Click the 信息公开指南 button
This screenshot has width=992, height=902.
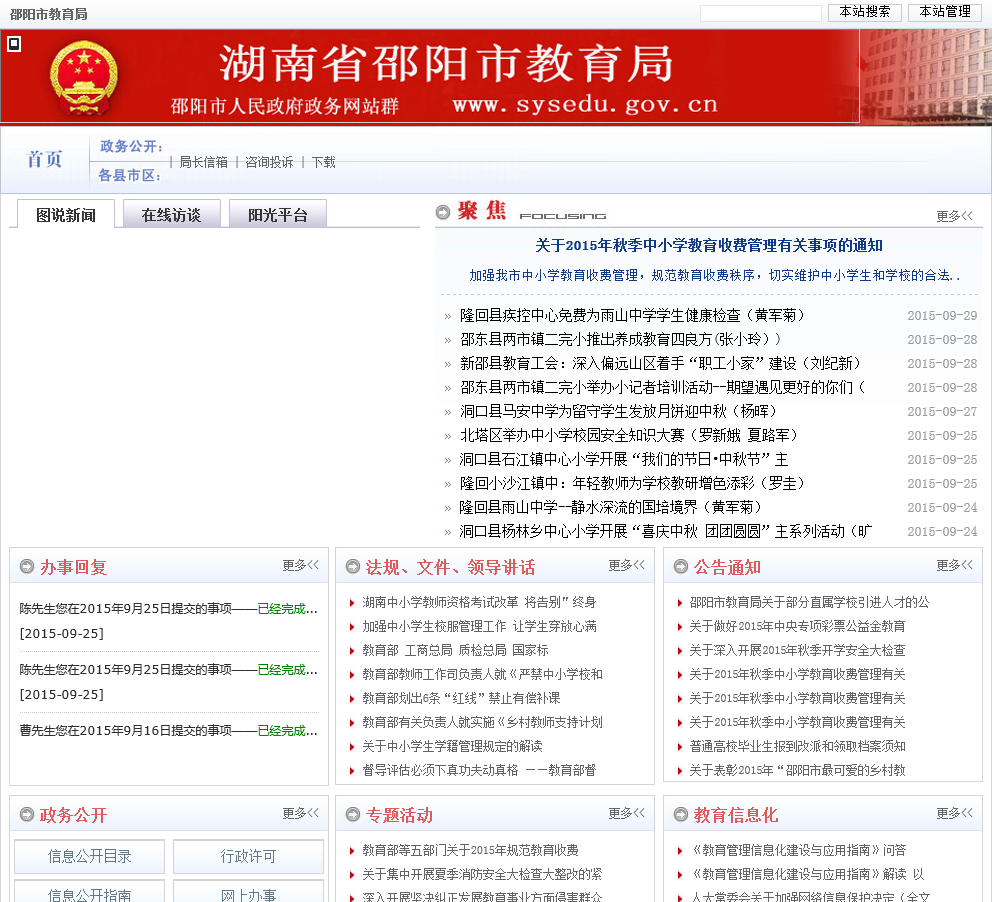89,891
